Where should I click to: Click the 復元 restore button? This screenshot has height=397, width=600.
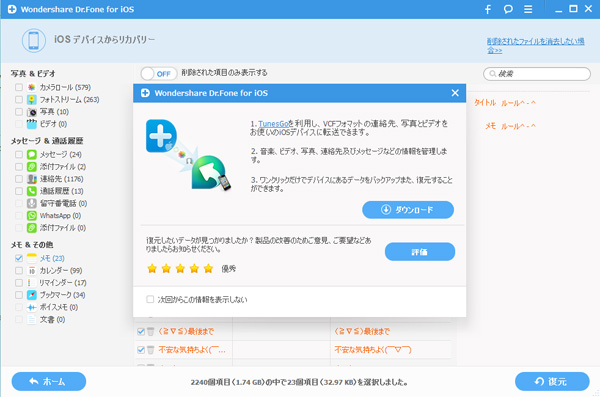coord(552,381)
